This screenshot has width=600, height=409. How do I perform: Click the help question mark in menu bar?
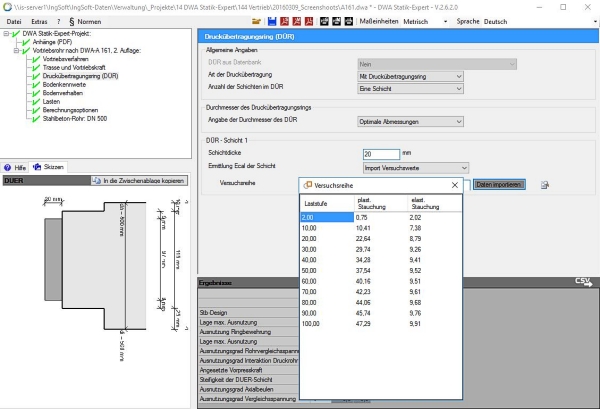[x=59, y=21]
